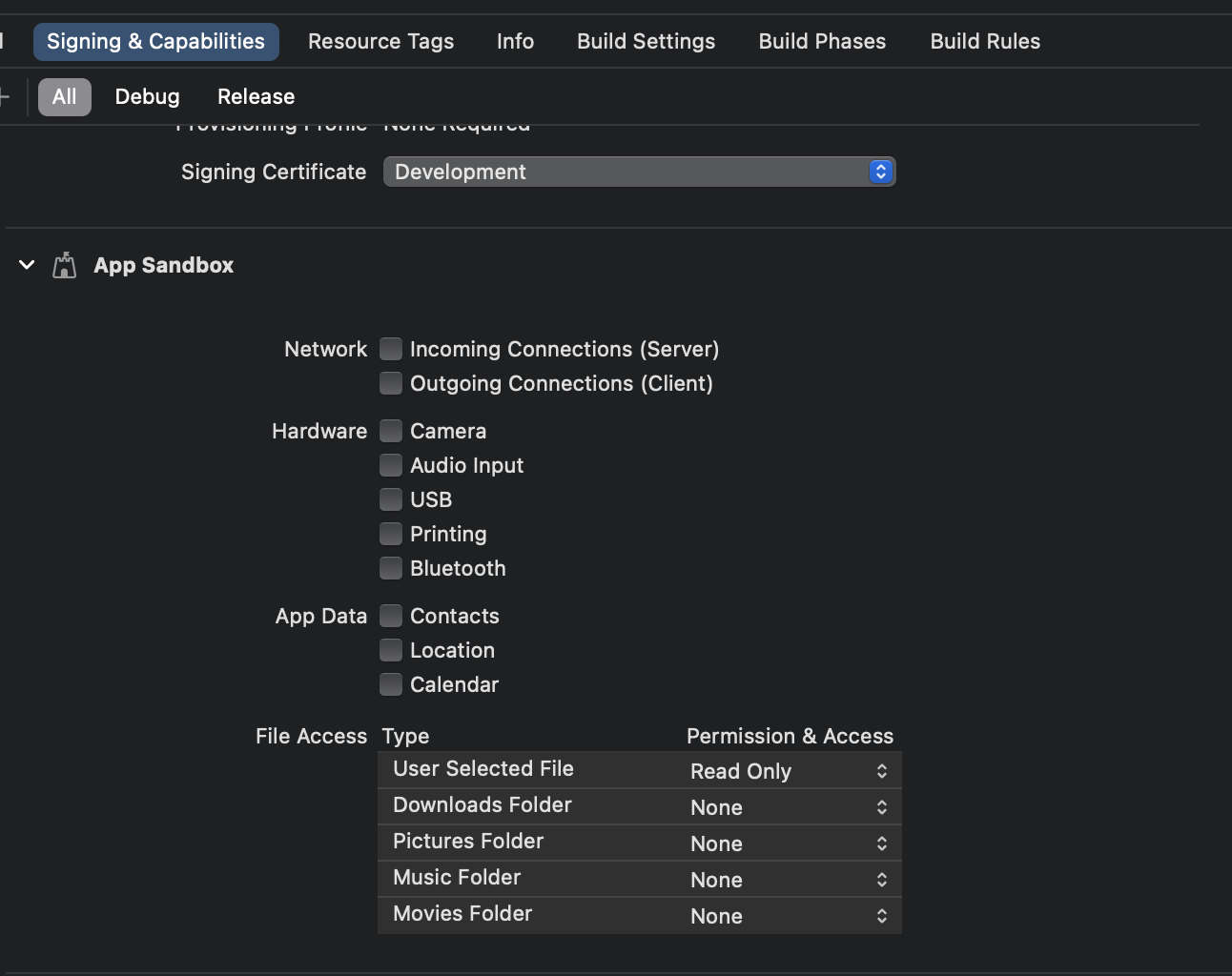Change User Selected File permission popup
The width and height of the screenshot is (1232, 976).
click(x=790, y=771)
